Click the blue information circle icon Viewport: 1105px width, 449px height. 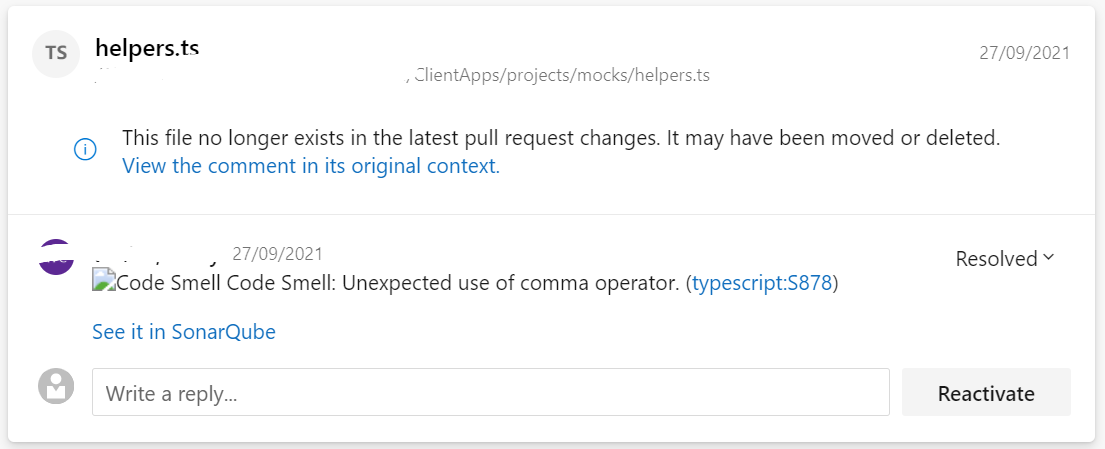(x=86, y=150)
